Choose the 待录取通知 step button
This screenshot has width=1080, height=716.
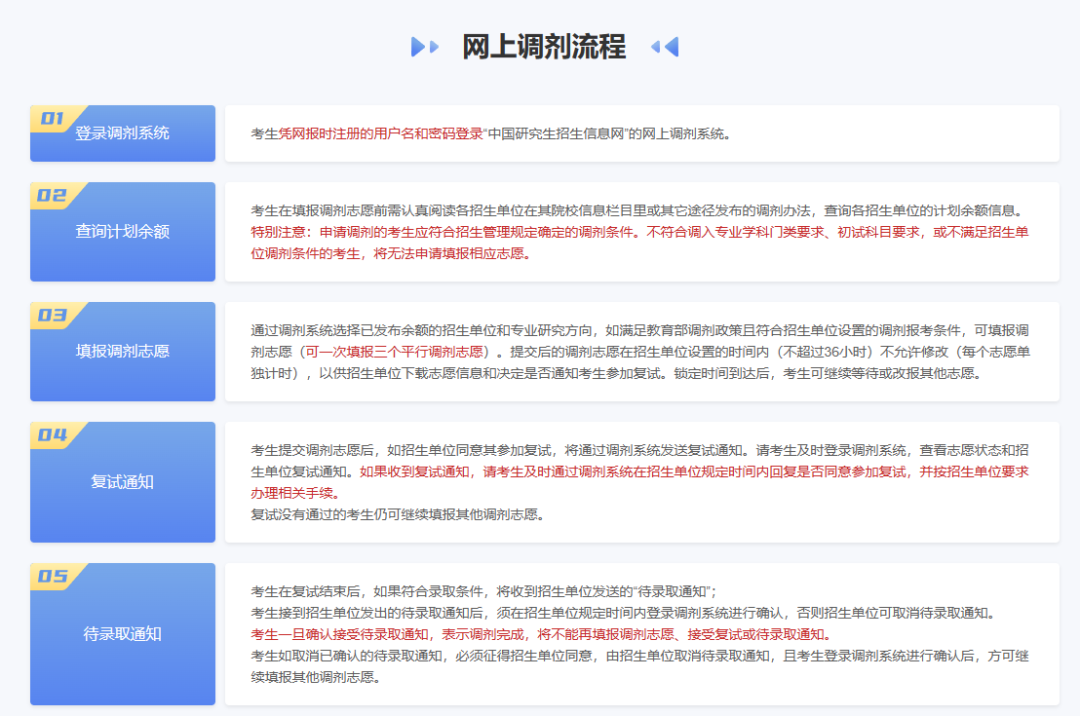122,634
